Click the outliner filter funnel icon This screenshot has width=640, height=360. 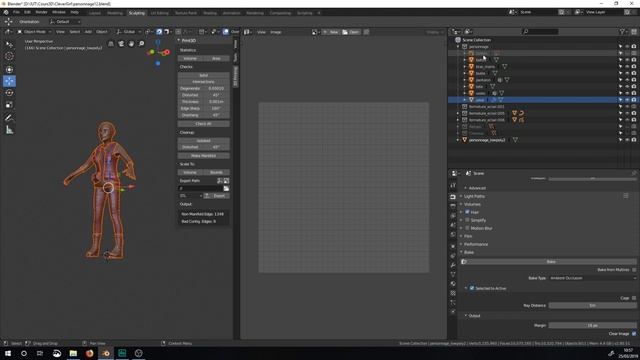click(622, 31)
